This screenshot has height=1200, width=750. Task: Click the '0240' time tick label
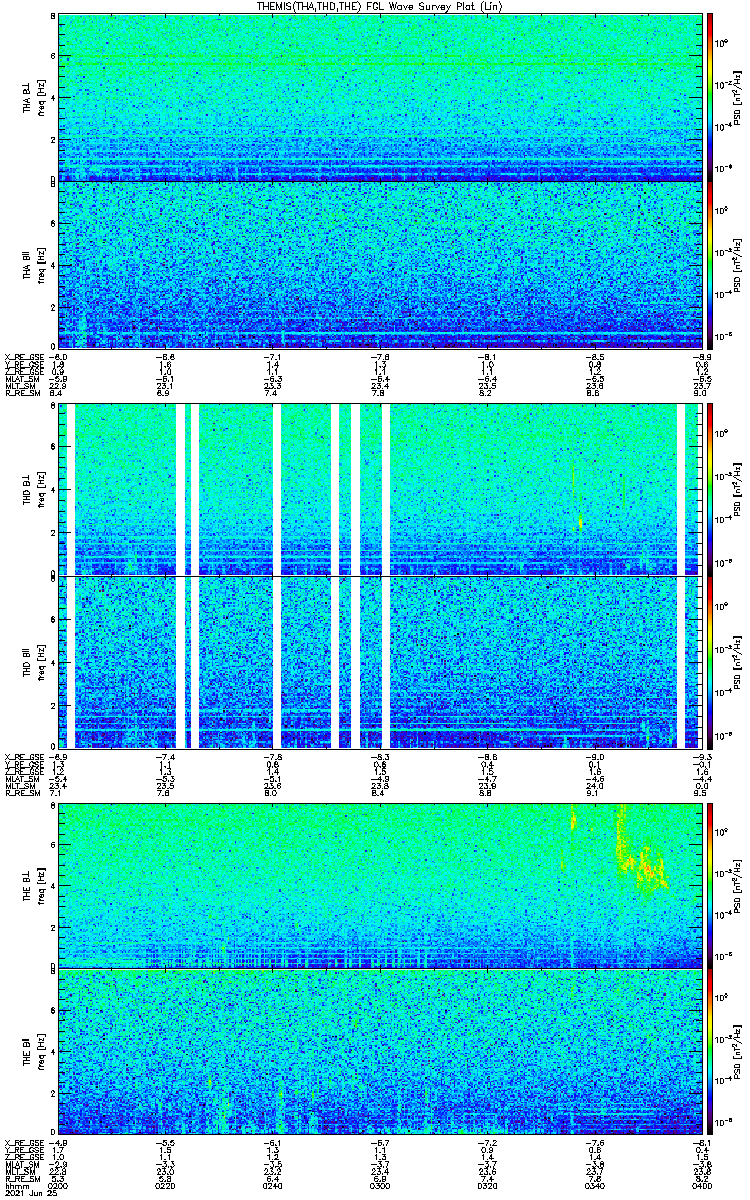pyautogui.click(x=273, y=1185)
